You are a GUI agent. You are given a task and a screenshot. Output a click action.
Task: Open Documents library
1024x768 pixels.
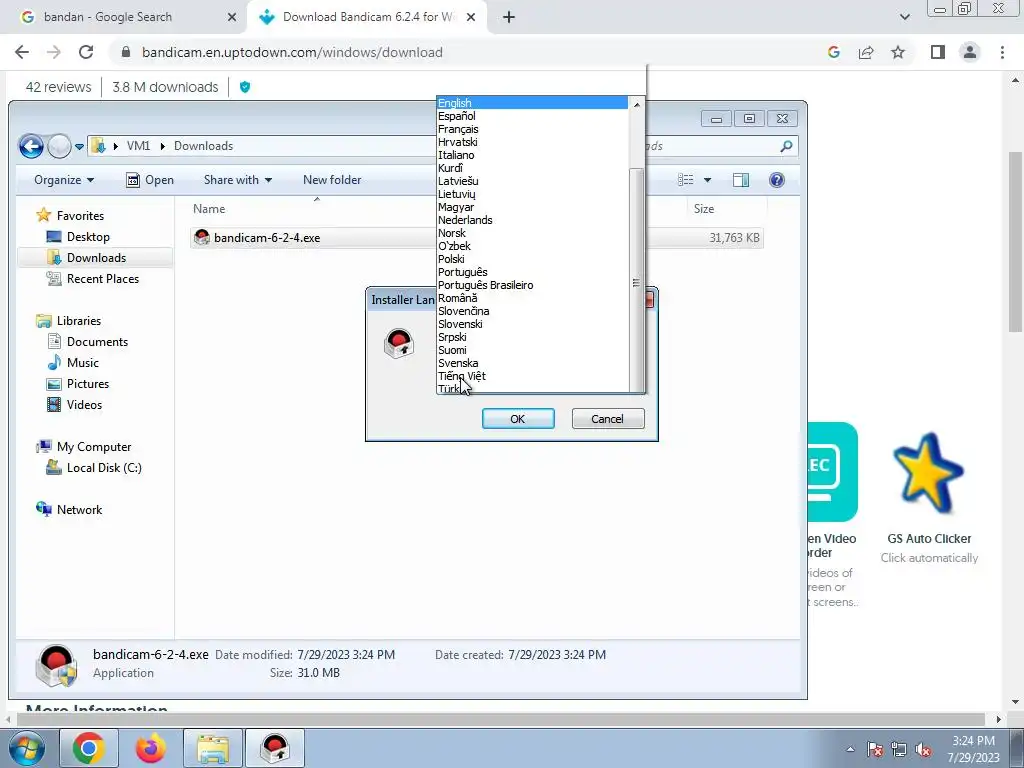click(97, 342)
